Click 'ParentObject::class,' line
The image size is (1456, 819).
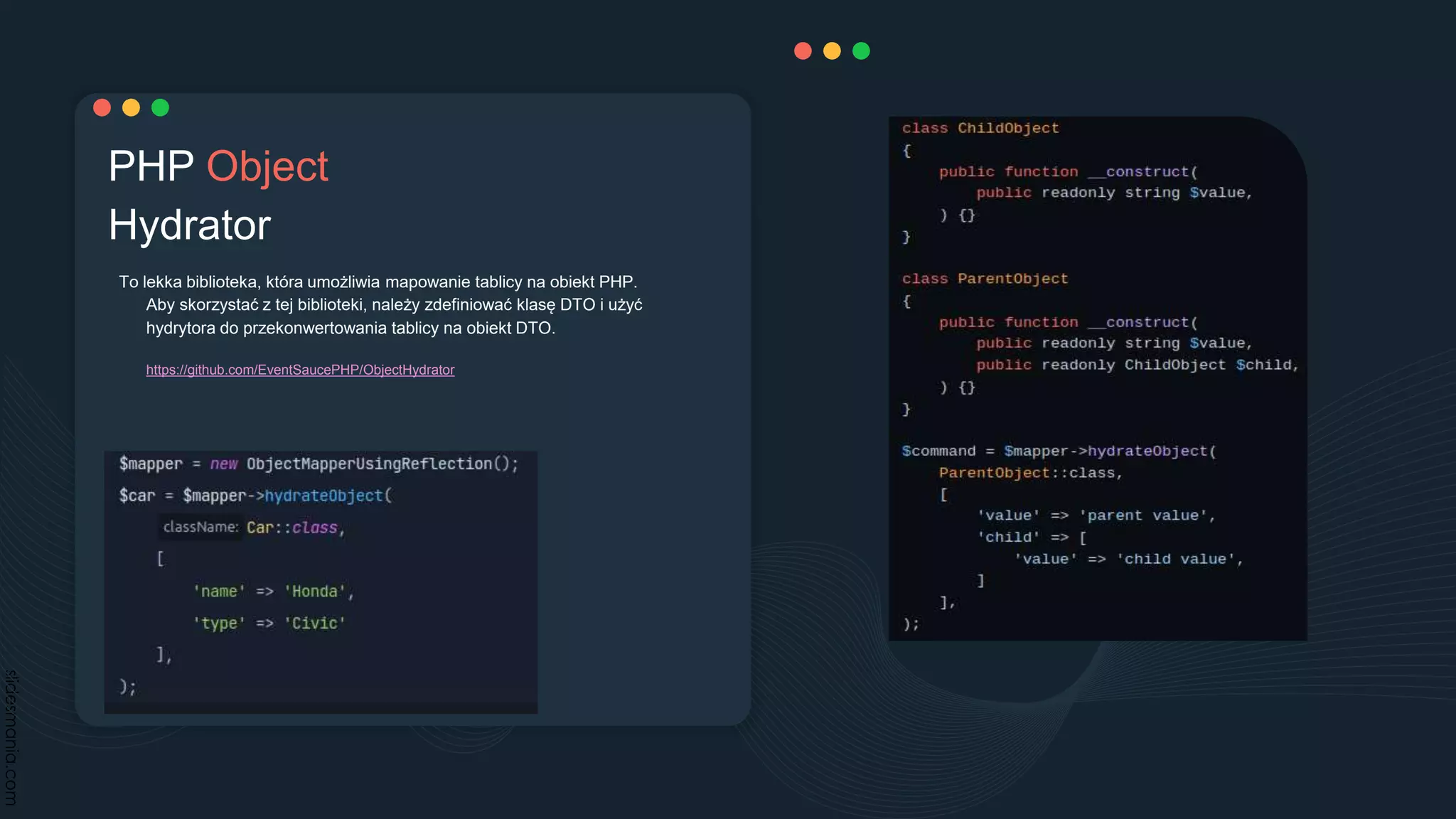coord(1031,473)
